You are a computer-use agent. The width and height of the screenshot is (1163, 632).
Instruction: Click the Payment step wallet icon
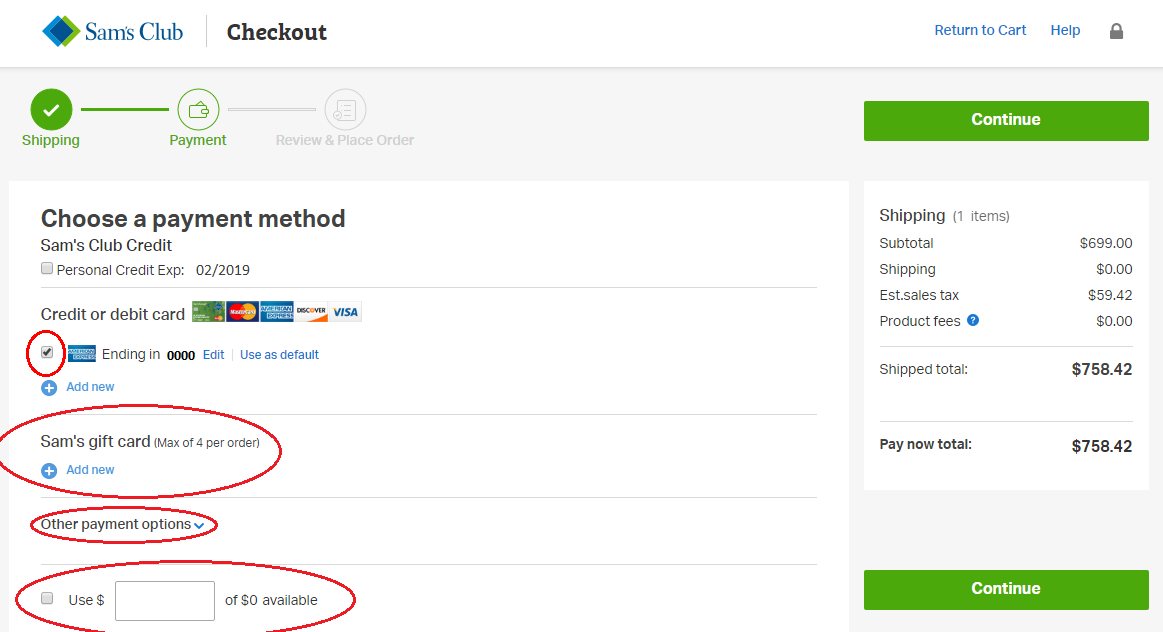[x=198, y=110]
